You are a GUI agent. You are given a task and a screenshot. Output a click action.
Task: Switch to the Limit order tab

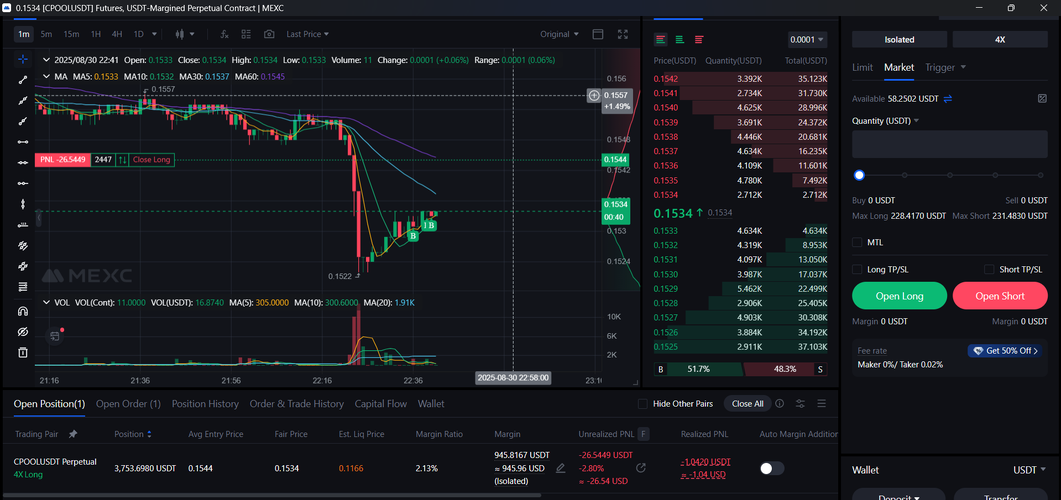(862, 67)
